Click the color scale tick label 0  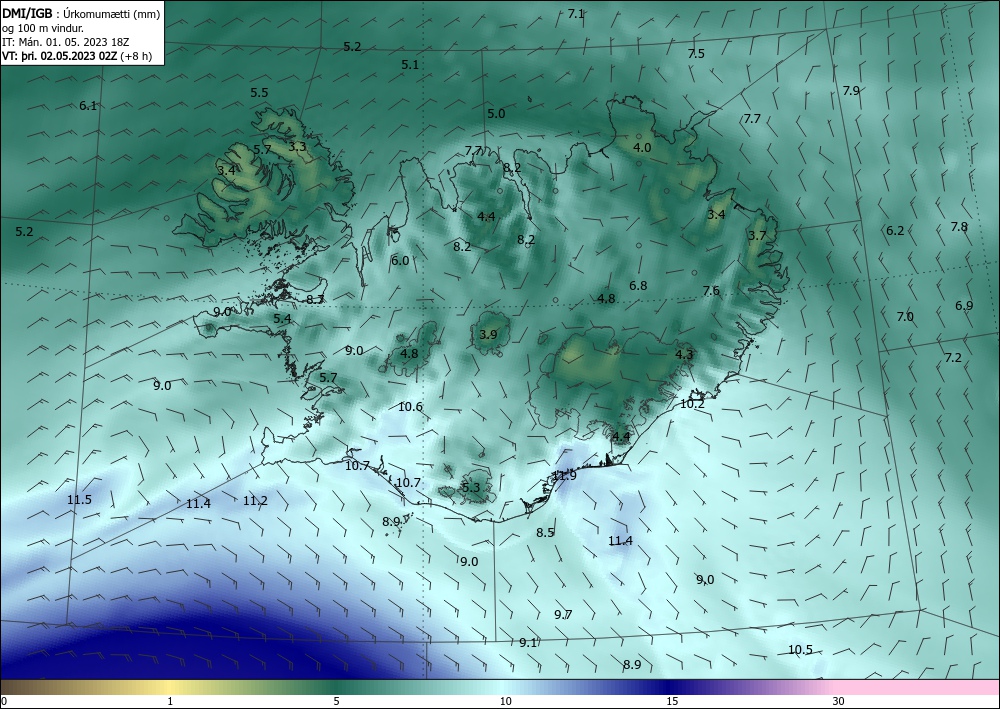click(x=4, y=701)
